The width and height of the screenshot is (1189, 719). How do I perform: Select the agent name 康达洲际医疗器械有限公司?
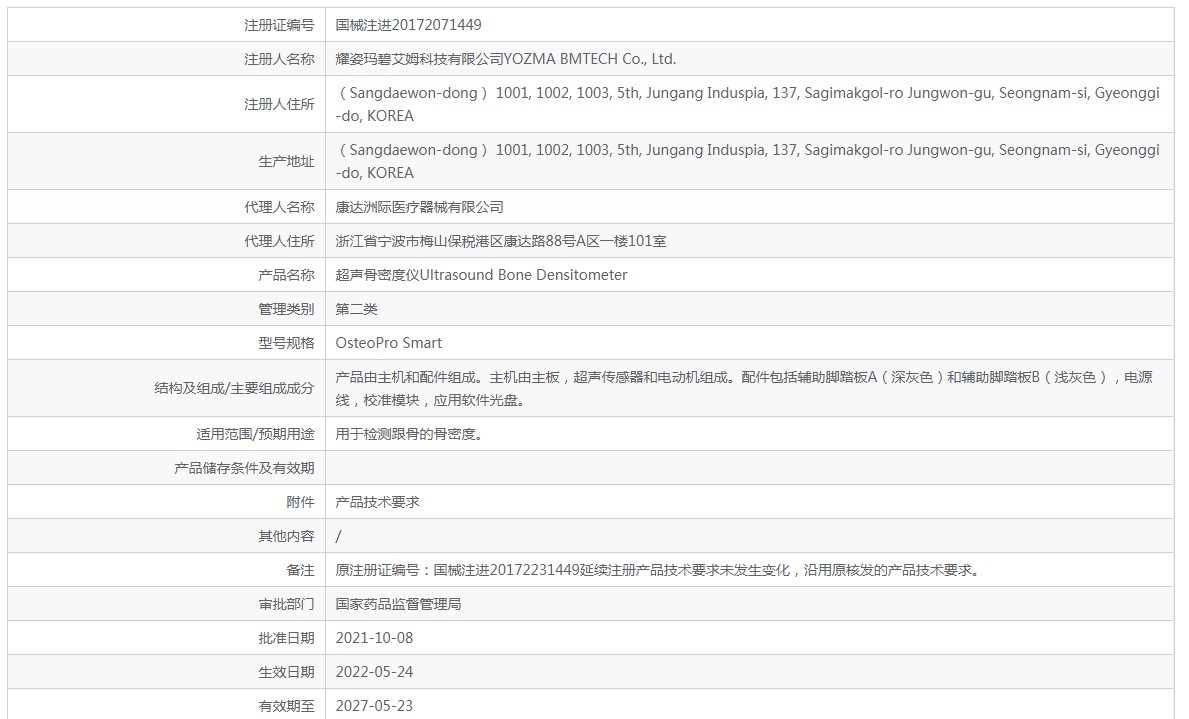coord(419,207)
